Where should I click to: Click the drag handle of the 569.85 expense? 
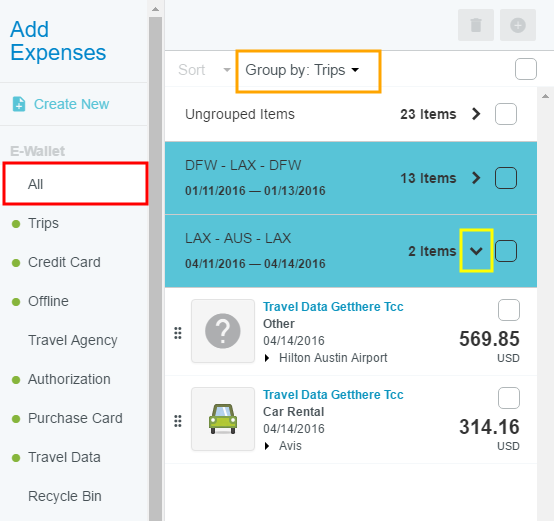[178, 333]
